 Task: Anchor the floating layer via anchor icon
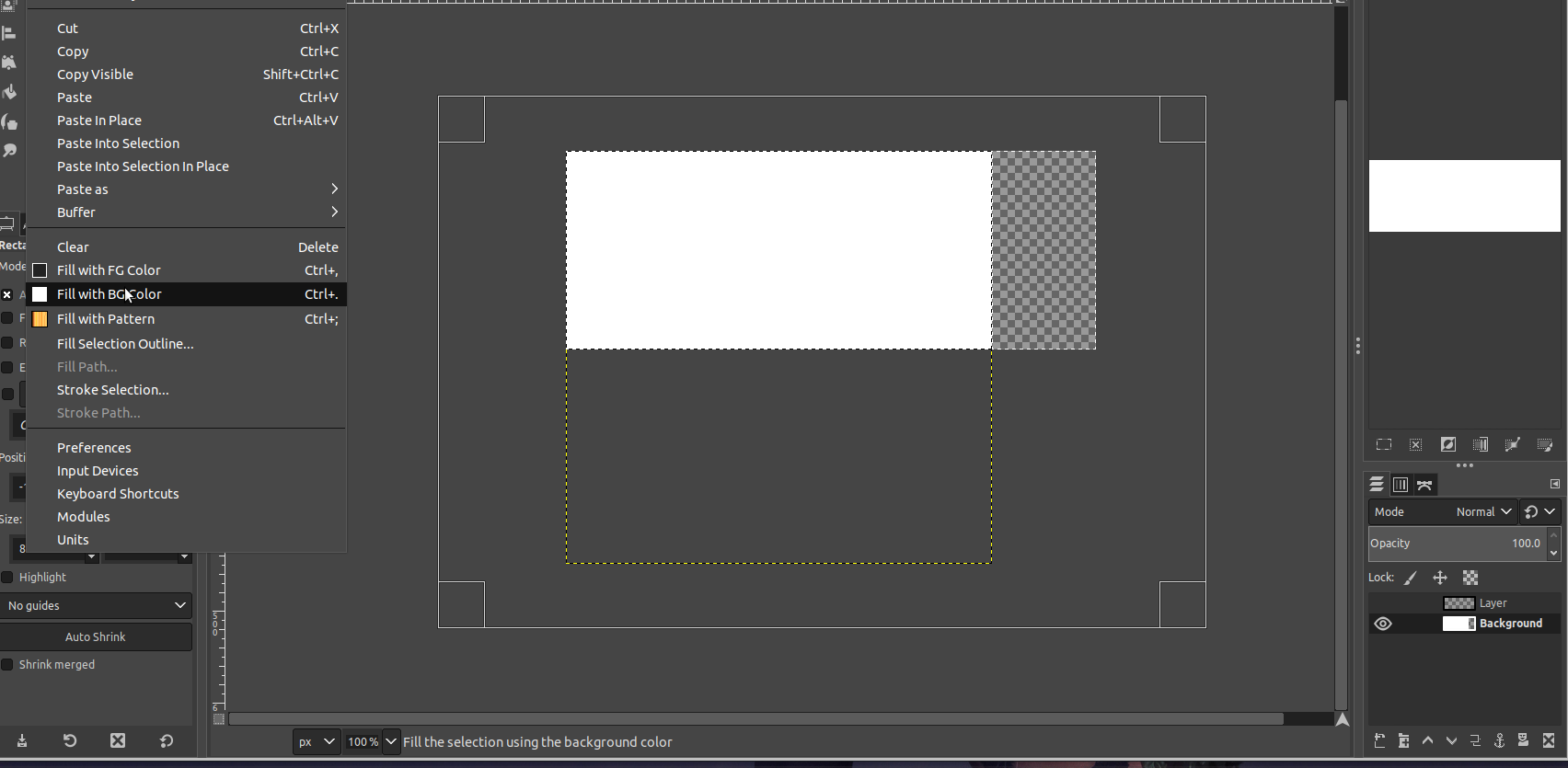click(1499, 740)
